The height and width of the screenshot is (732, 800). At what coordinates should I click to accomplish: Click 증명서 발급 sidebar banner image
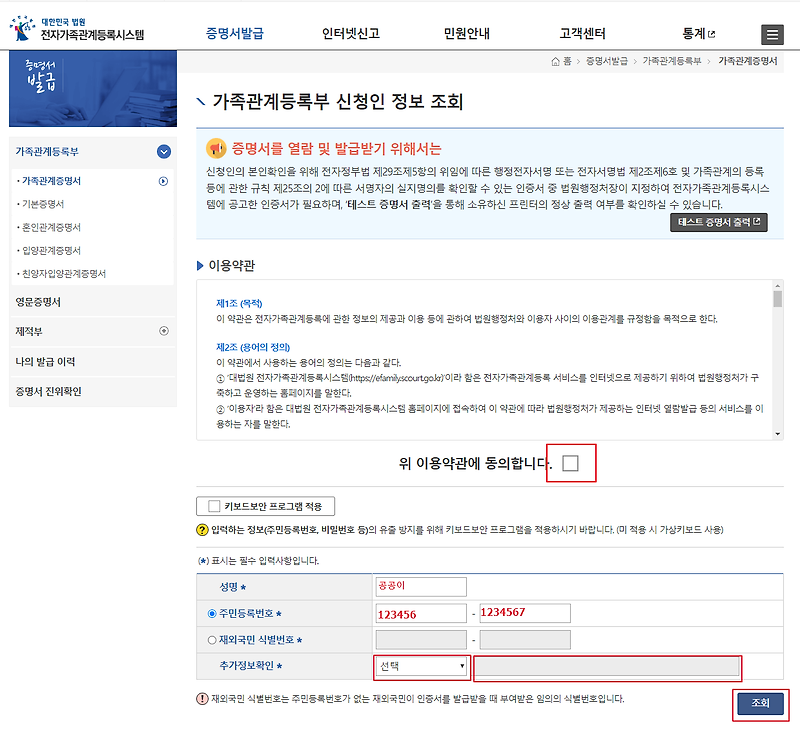coord(93,88)
